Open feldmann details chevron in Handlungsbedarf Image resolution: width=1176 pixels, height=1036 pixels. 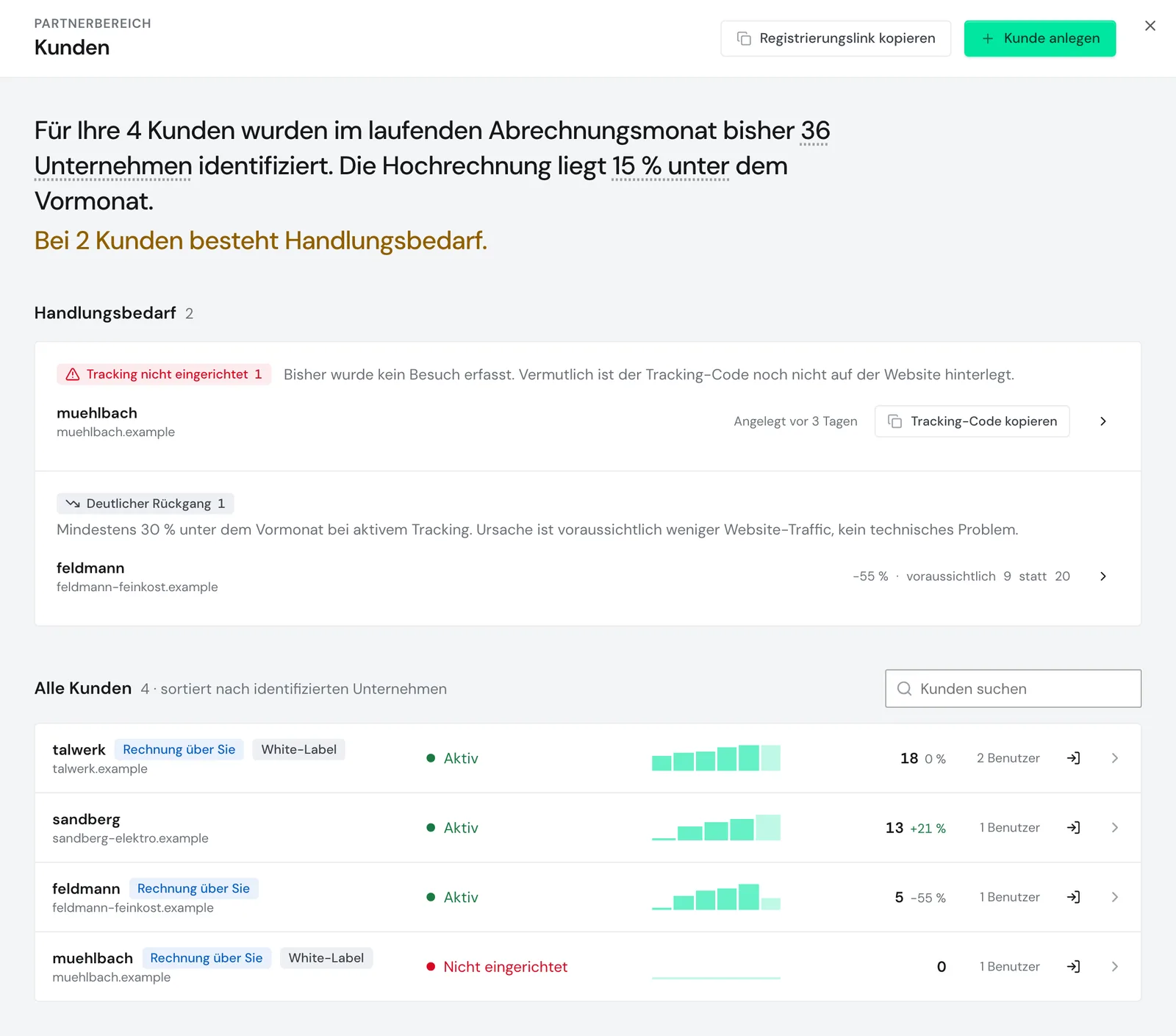click(1102, 576)
